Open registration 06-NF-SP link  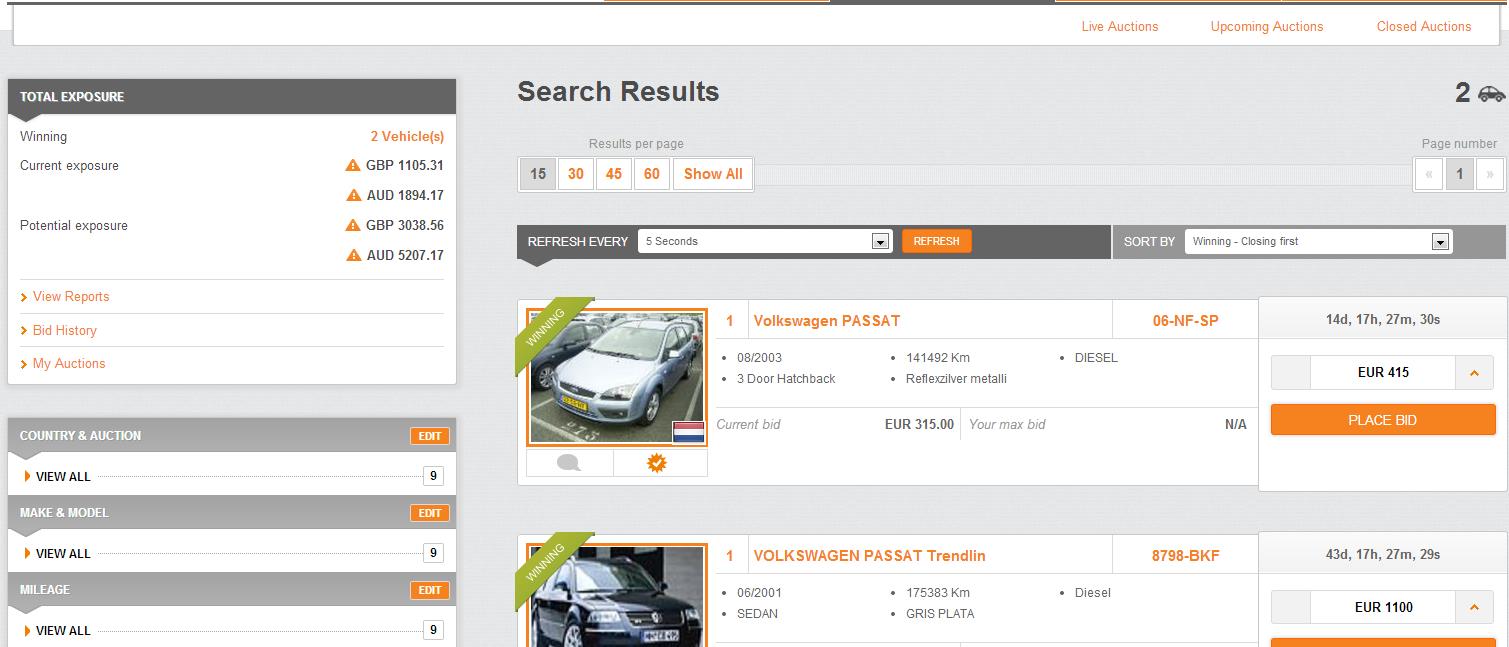(1186, 321)
